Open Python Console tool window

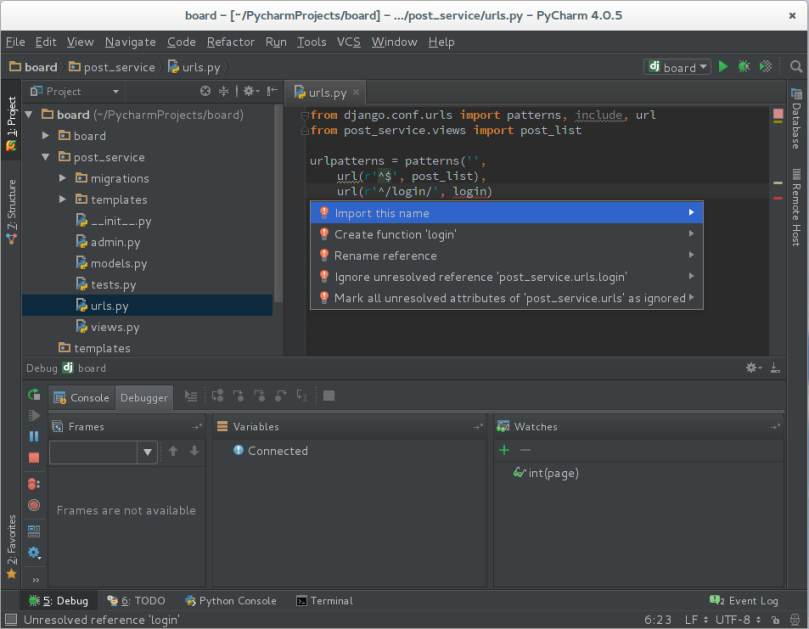(231, 601)
